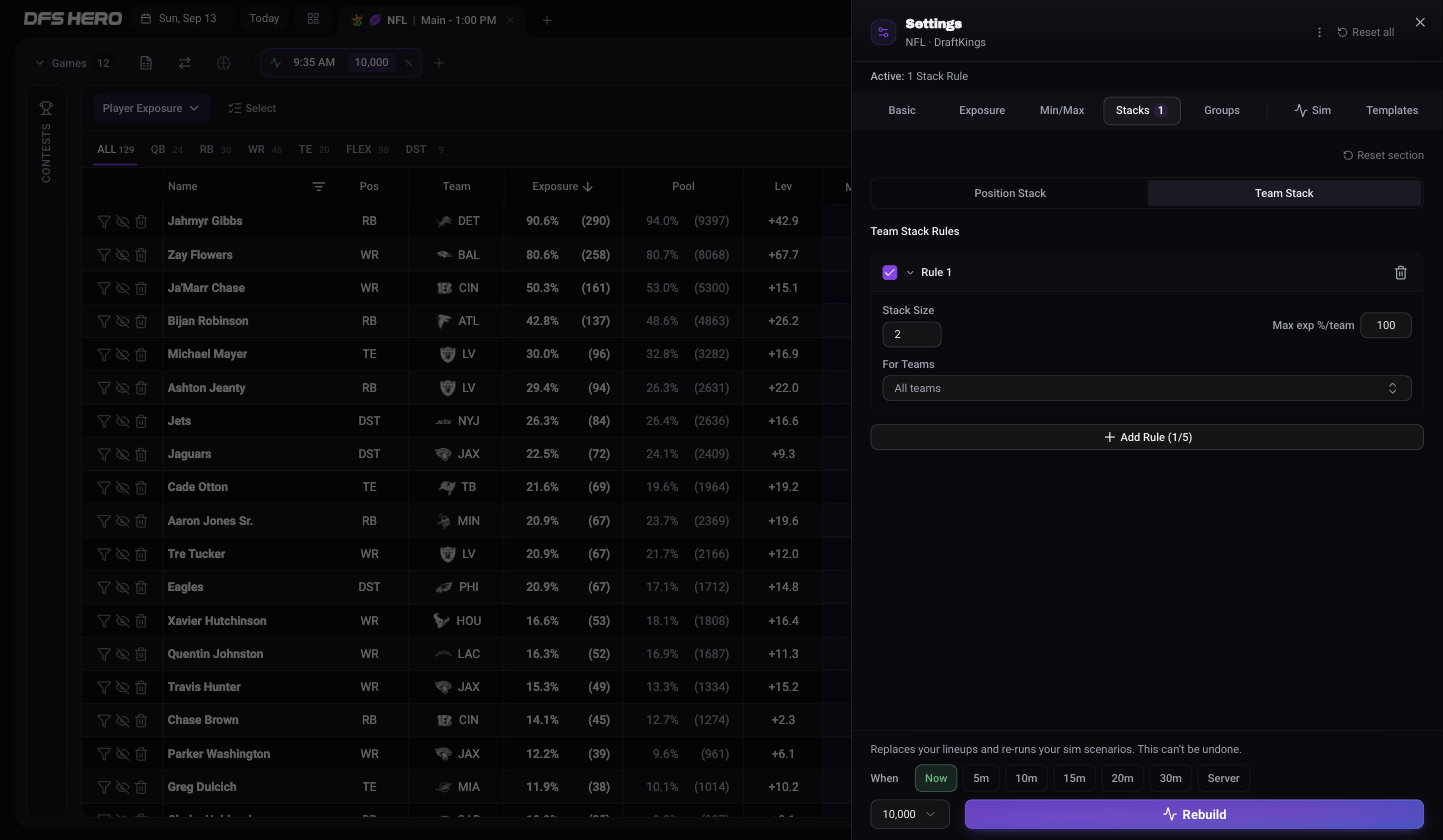Click the document icon next to Games
The width and height of the screenshot is (1443, 840).
pos(146,63)
